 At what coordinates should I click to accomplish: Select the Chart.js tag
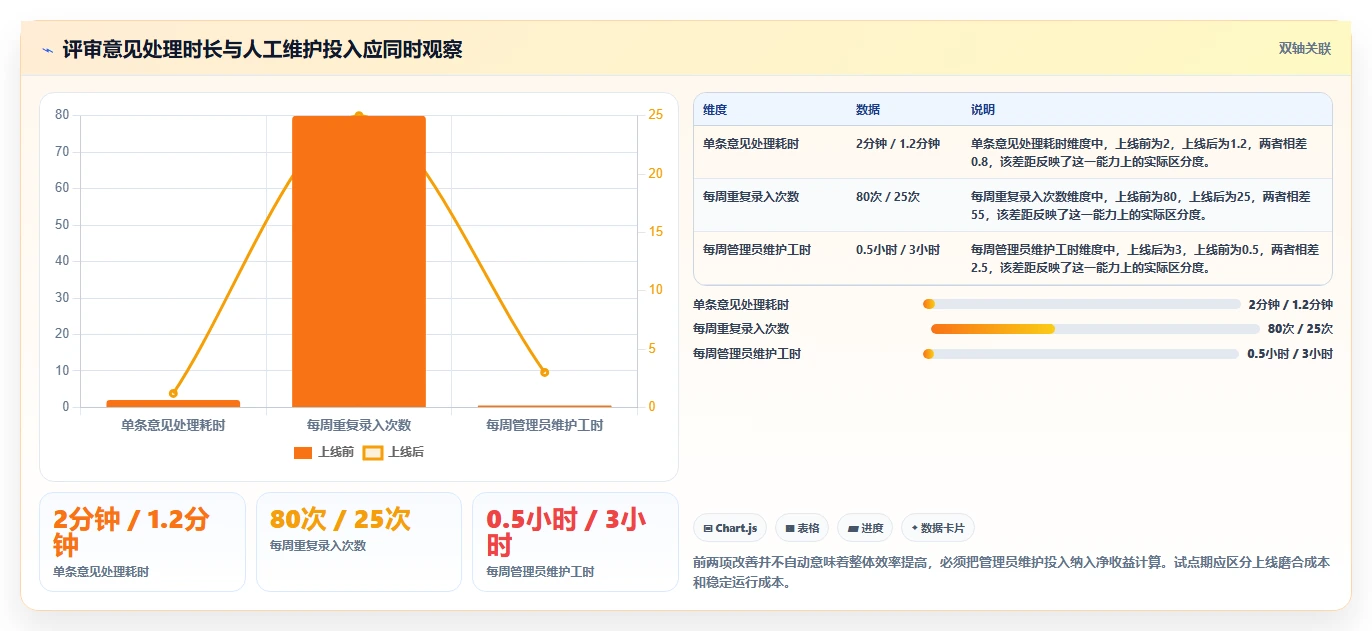point(730,528)
